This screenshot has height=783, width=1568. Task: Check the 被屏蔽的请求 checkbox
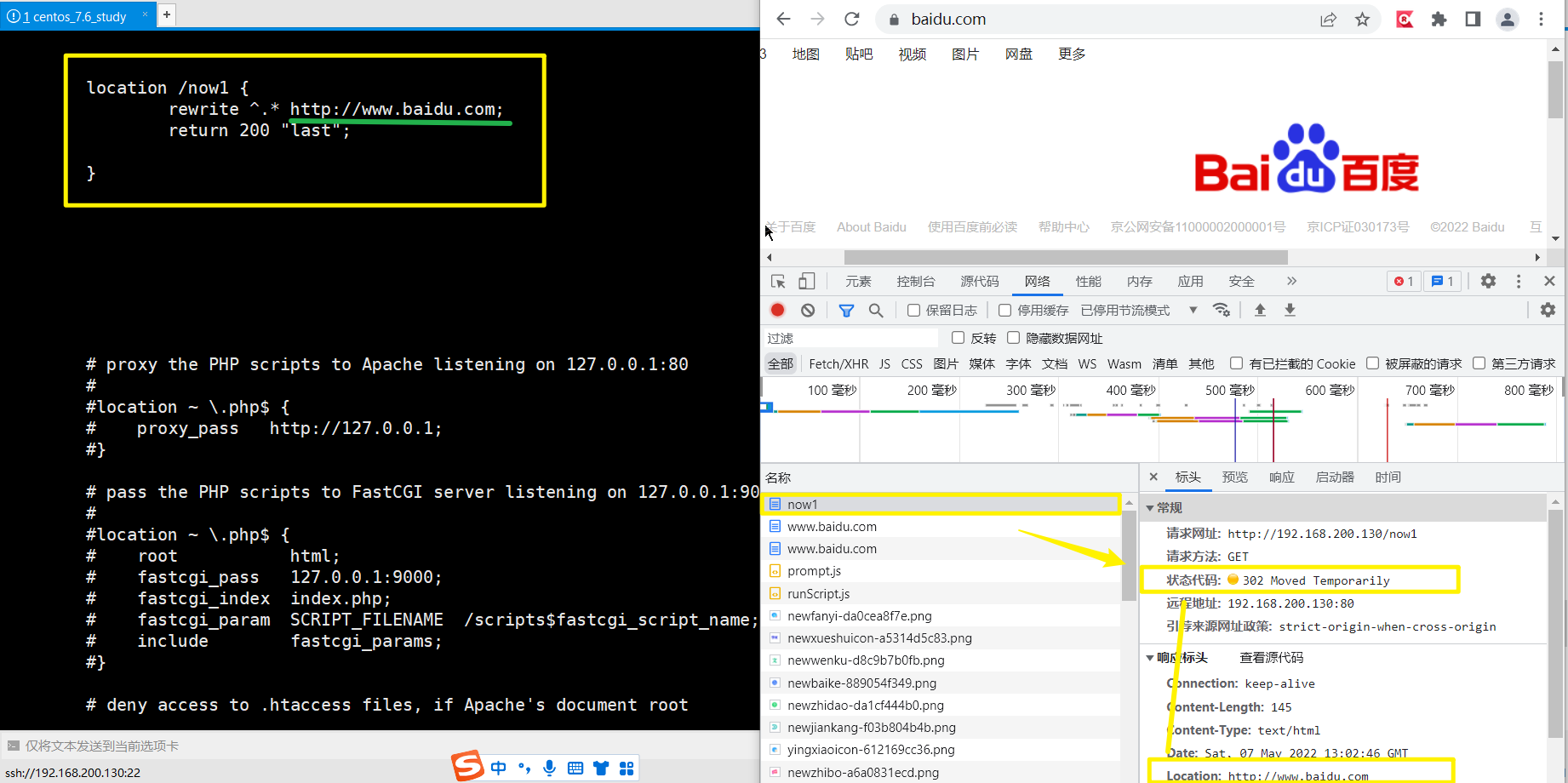[1372, 363]
